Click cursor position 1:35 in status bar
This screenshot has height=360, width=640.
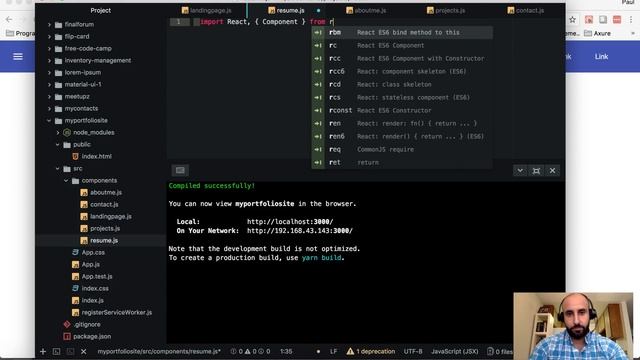(x=286, y=351)
